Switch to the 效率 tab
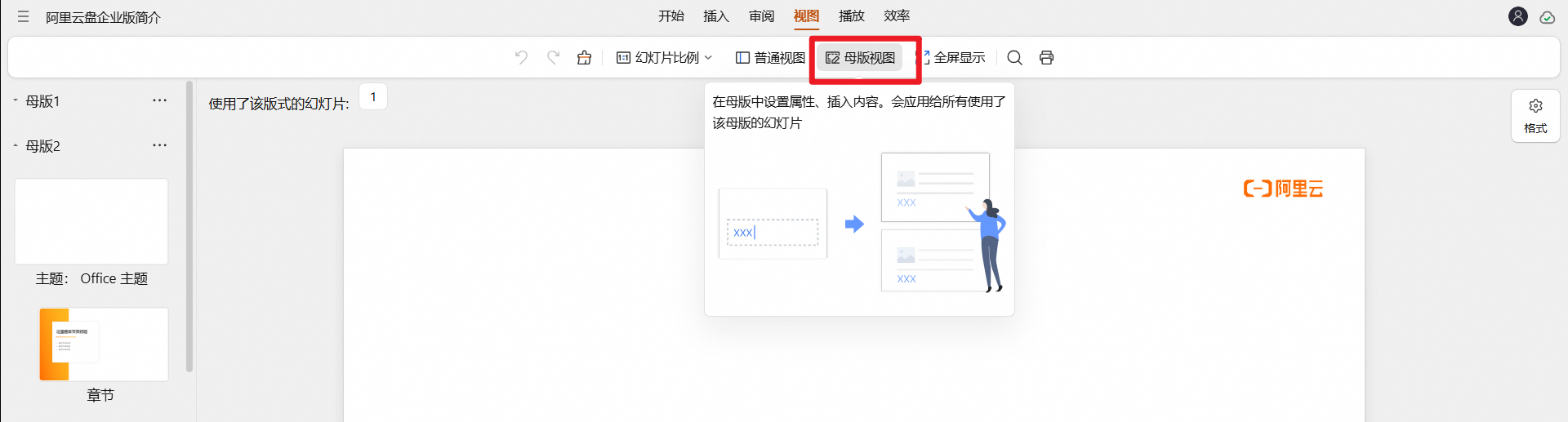The image size is (1568, 422). [897, 16]
